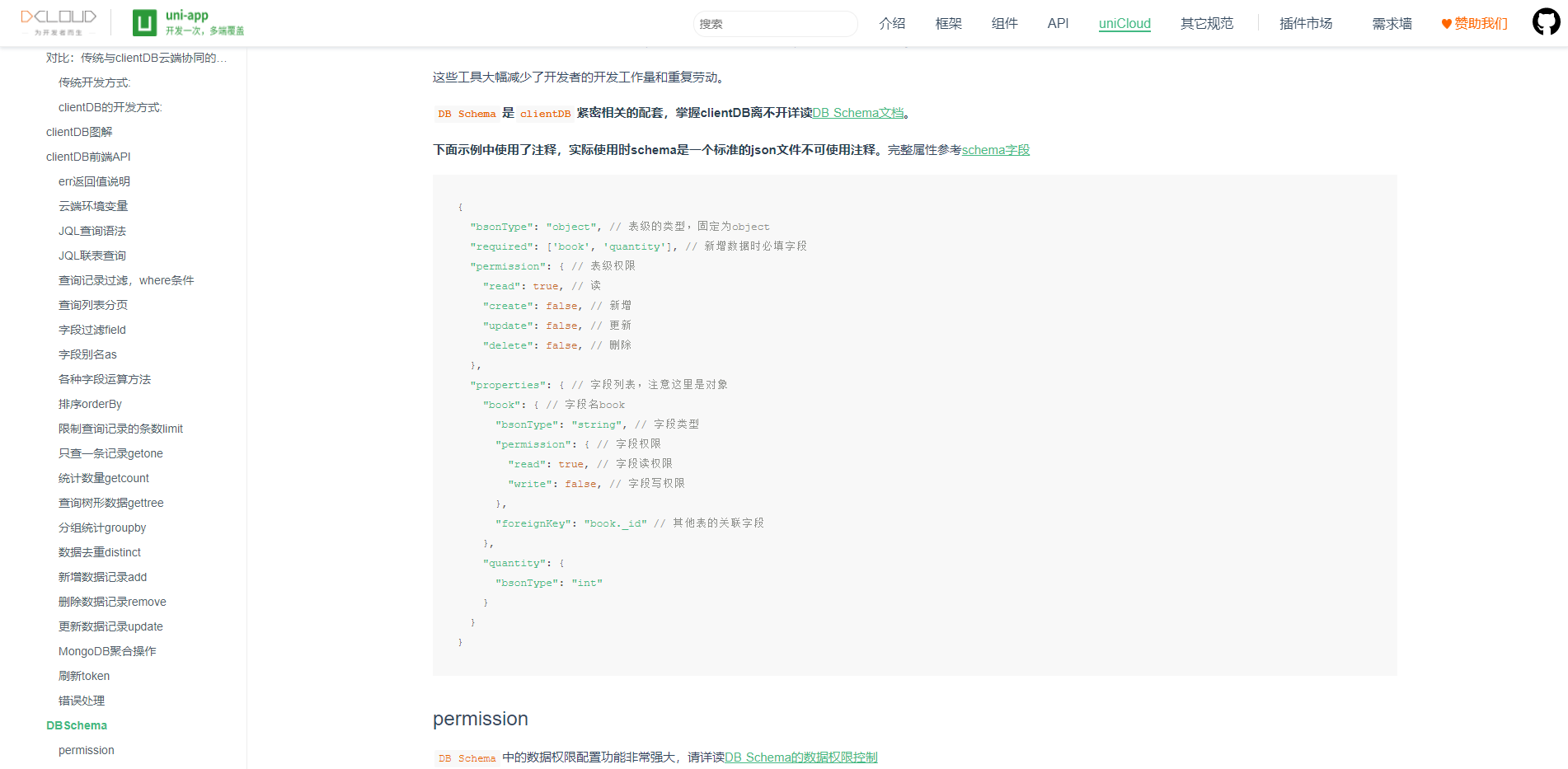Click the schema字段 hyperlink
Viewport: 1568px width, 769px height.
pyautogui.click(x=995, y=150)
